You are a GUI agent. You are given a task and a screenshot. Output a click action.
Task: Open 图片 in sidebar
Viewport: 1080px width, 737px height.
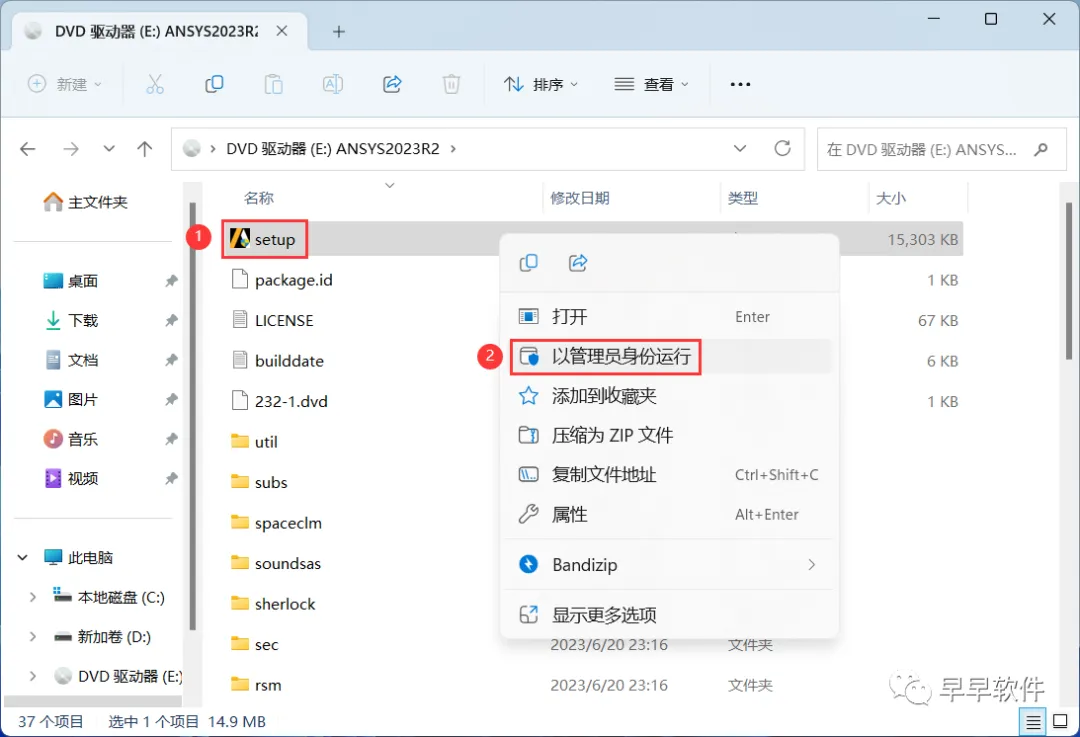pyautogui.click(x=72, y=399)
